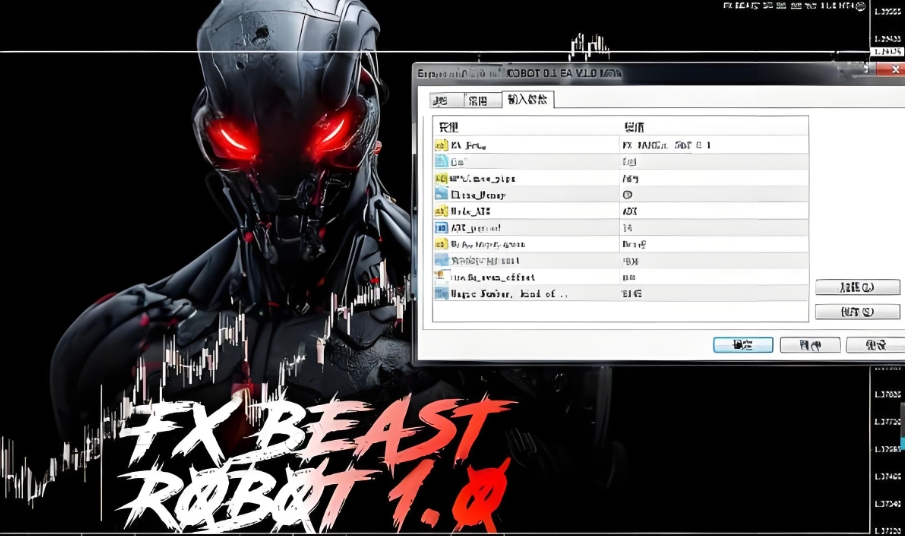Select the parameter name ending in max_pips
Viewport: 905px width, 536px height.
[483, 178]
